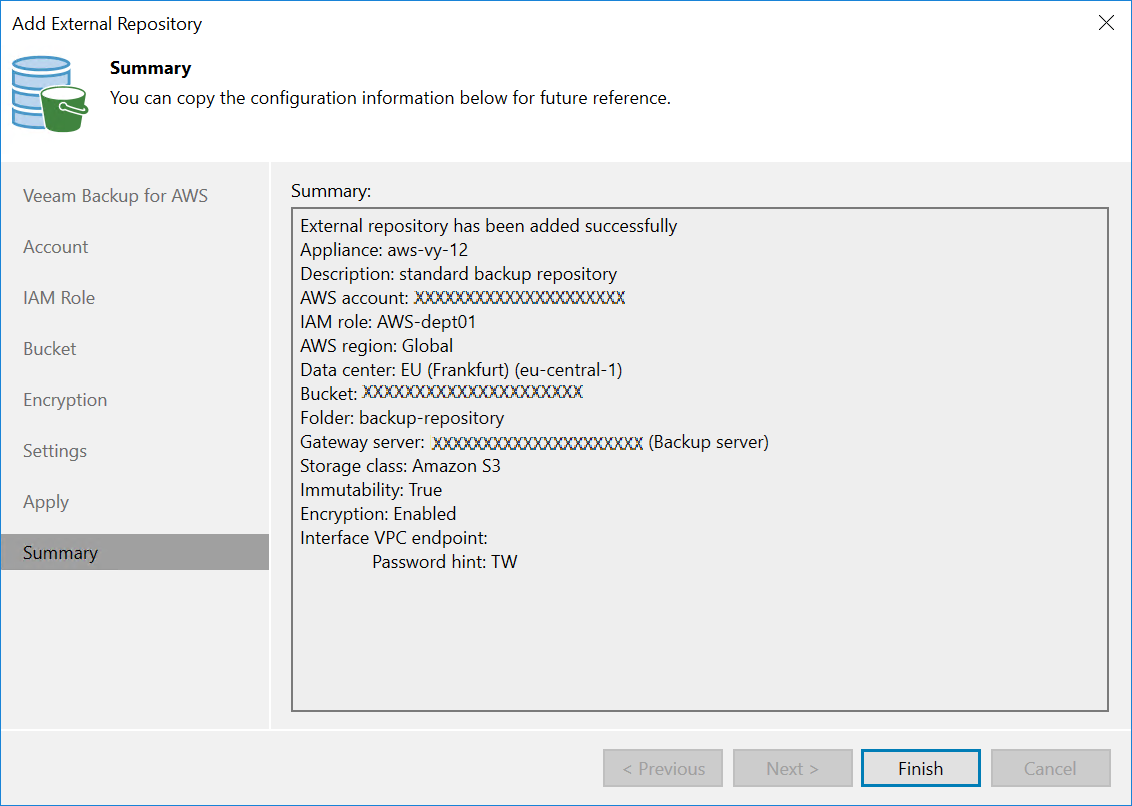Click the Finish button
The width and height of the screenshot is (1132, 806).
(x=920, y=769)
